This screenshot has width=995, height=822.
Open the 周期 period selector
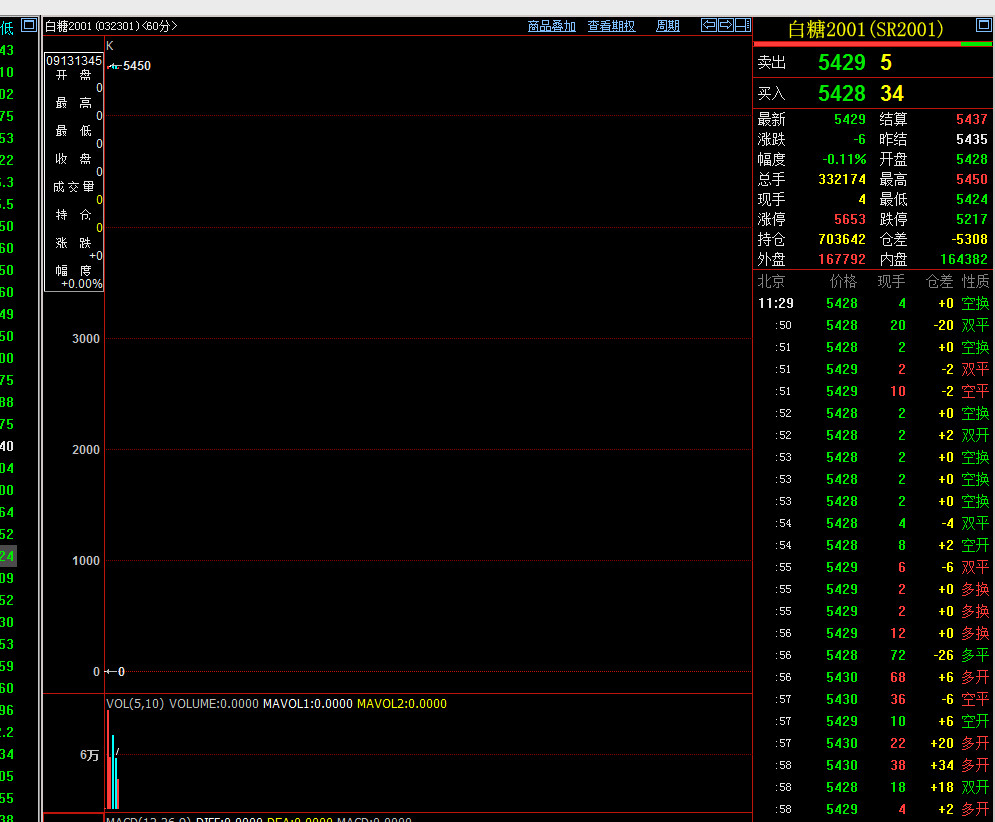click(x=667, y=26)
